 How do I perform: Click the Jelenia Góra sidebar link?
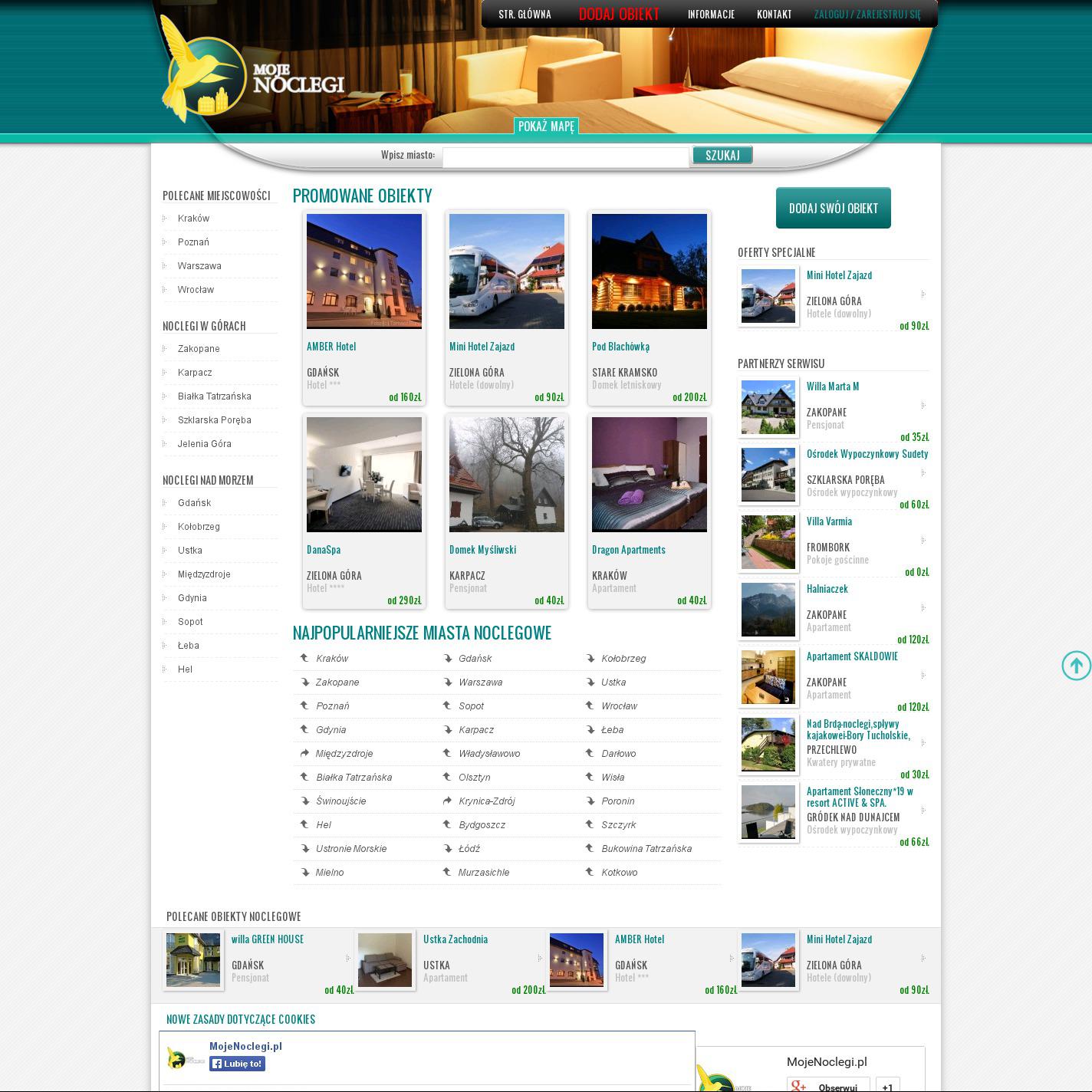coord(204,444)
